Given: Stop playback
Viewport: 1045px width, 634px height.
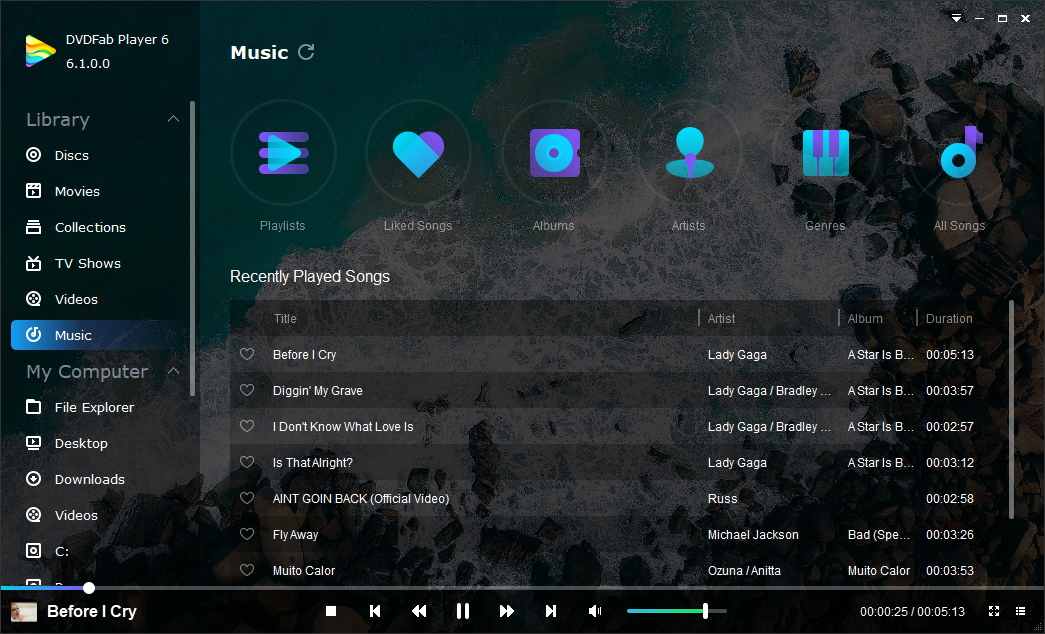Looking at the screenshot, I should click(331, 611).
